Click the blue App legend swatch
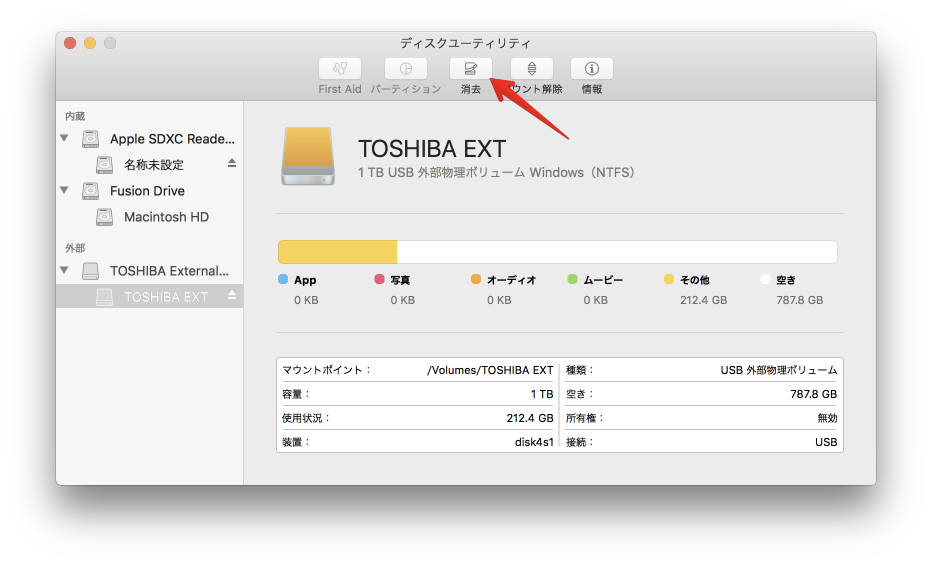The image size is (932, 565). coord(283,279)
